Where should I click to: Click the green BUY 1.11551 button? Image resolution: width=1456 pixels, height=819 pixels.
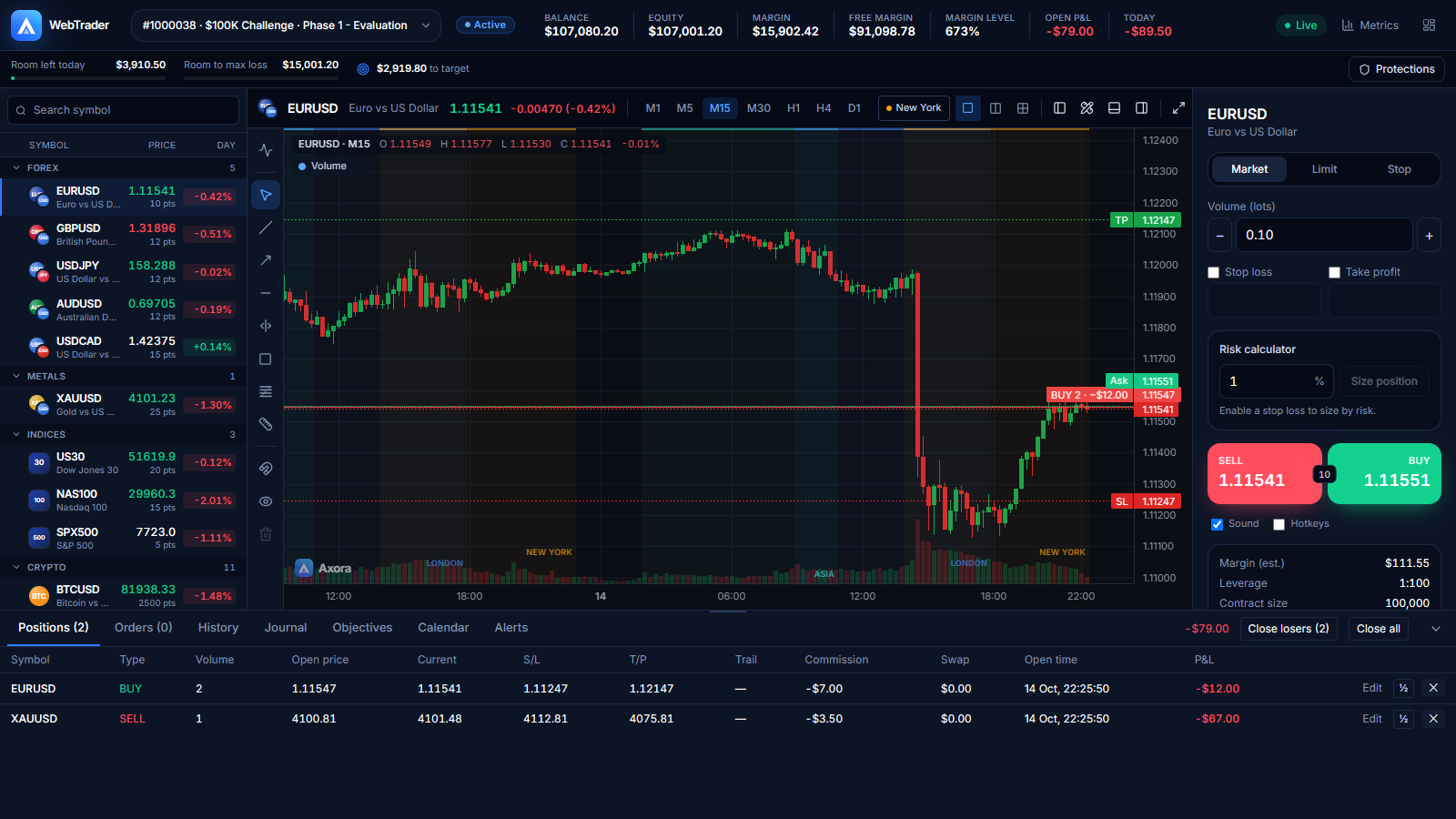point(1384,473)
